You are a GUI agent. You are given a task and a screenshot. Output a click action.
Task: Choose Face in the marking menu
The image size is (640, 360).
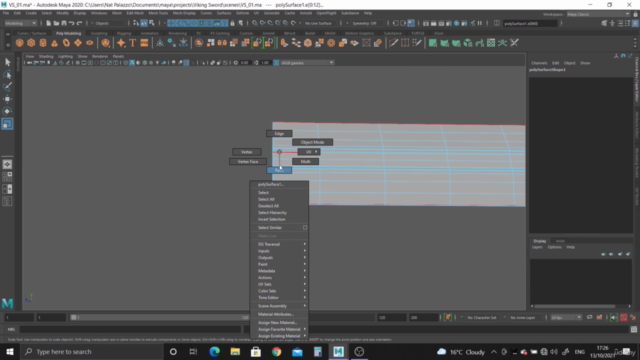click(279, 170)
